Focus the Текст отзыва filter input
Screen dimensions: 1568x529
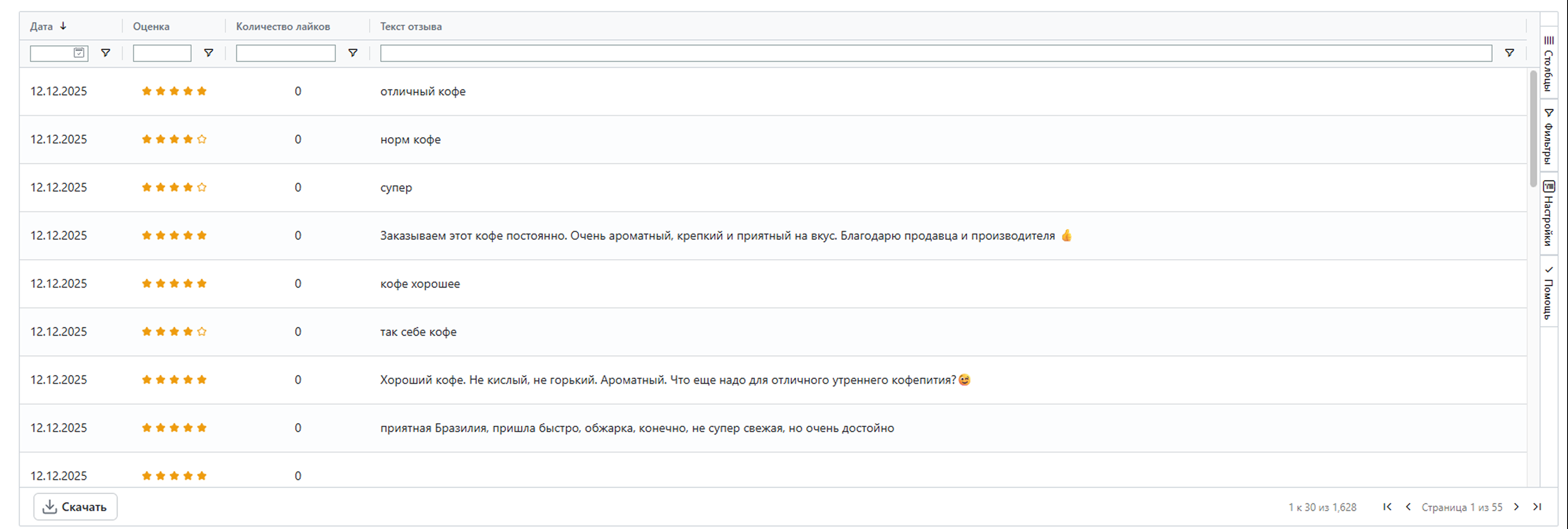point(936,53)
